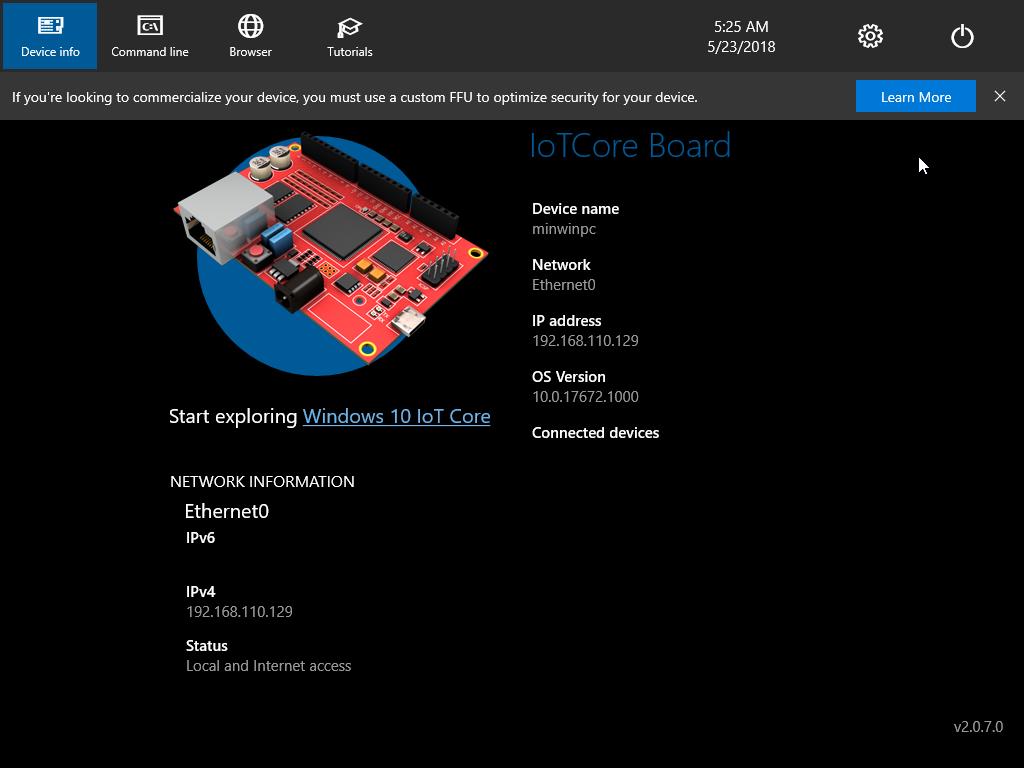
Task: Open the Device info tab
Action: point(50,36)
